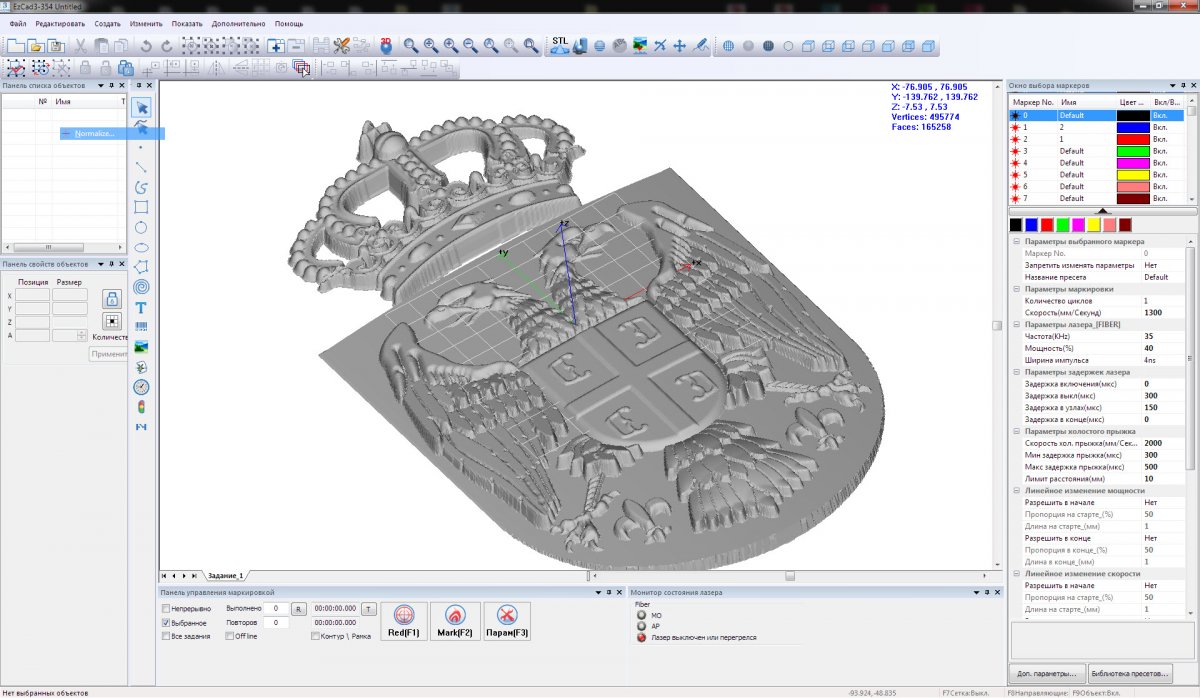Insert a barcode with the Barcode tool
This screenshot has width=1200, height=698.
coord(142,327)
